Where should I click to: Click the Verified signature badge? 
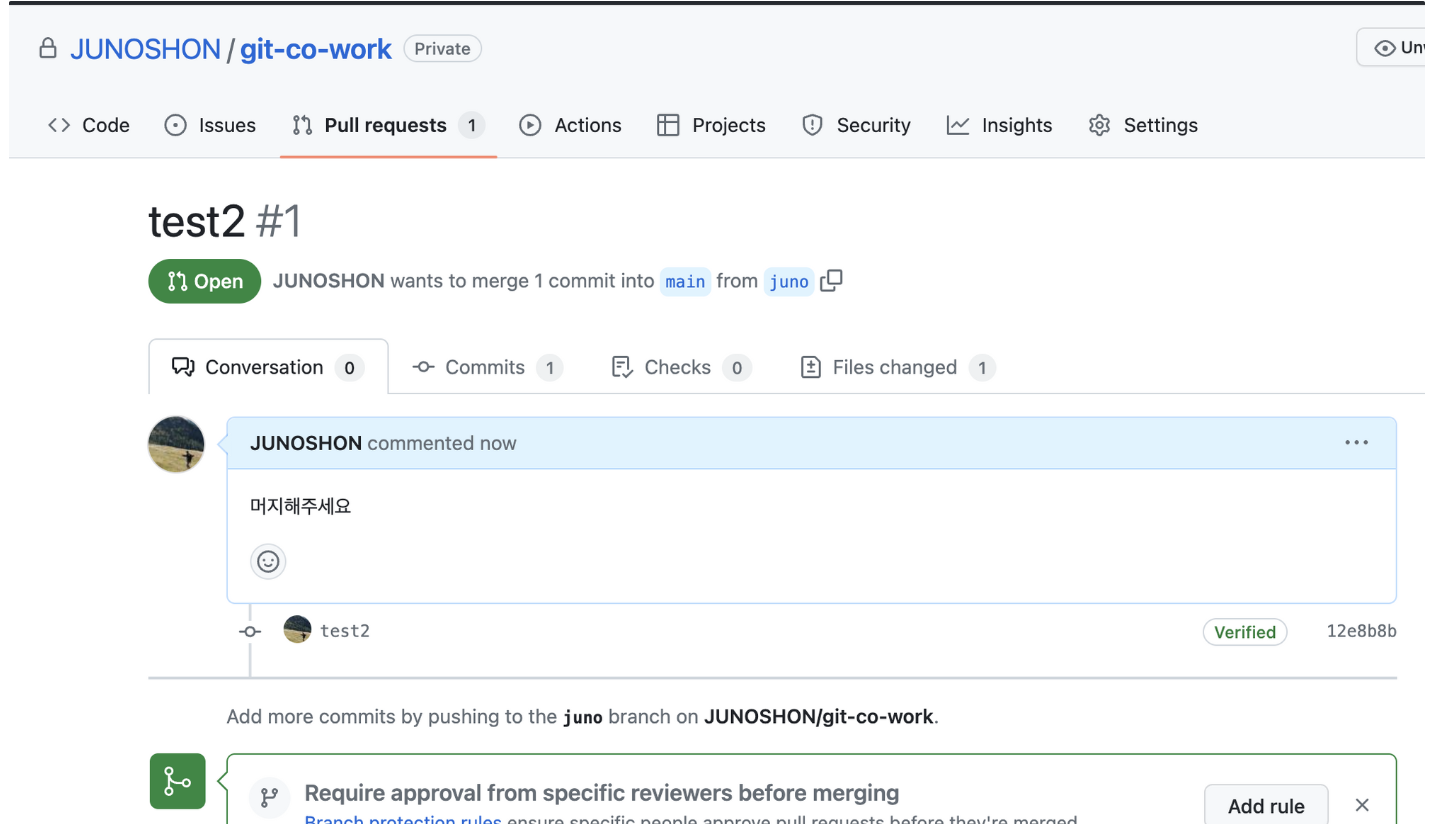pos(1245,632)
